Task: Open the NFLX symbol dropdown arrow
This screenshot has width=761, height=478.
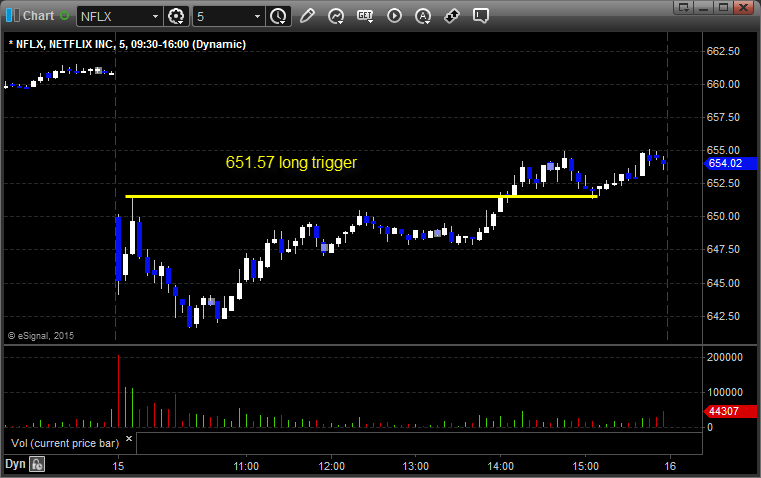Action: coord(155,16)
